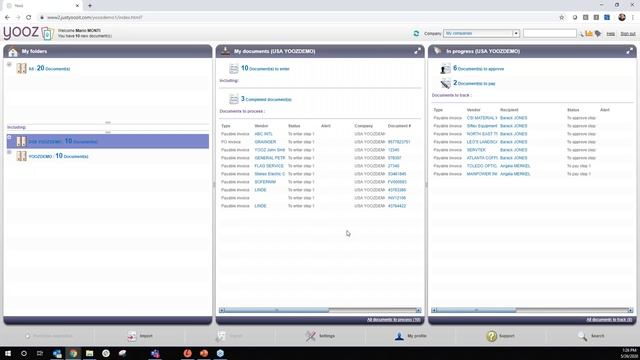Click the In progress panel header icon
This screenshot has height=360, width=640.
(x=437, y=51)
